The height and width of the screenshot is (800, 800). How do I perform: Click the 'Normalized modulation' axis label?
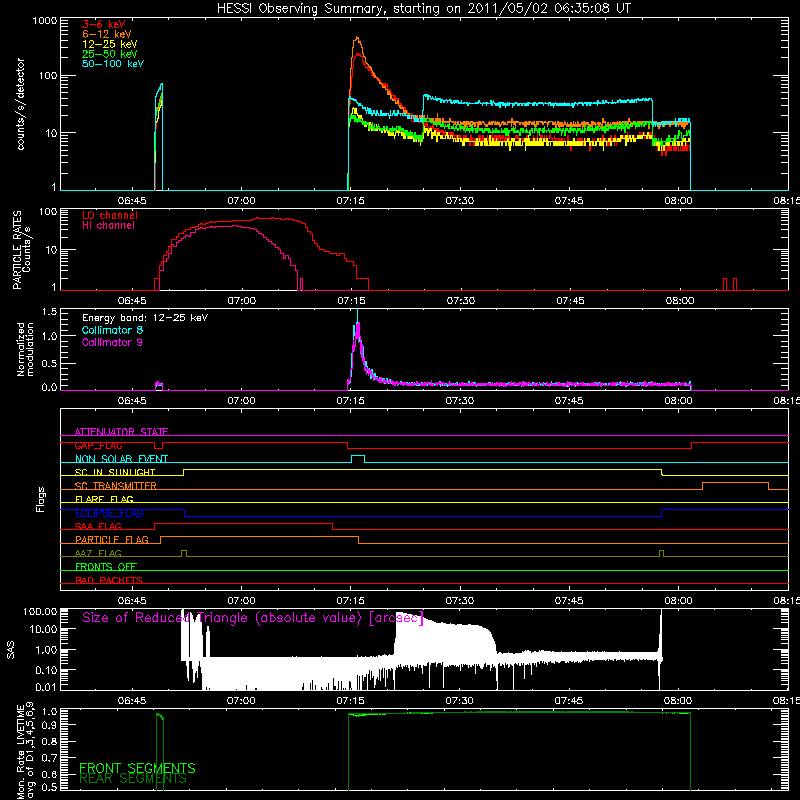tap(25, 349)
